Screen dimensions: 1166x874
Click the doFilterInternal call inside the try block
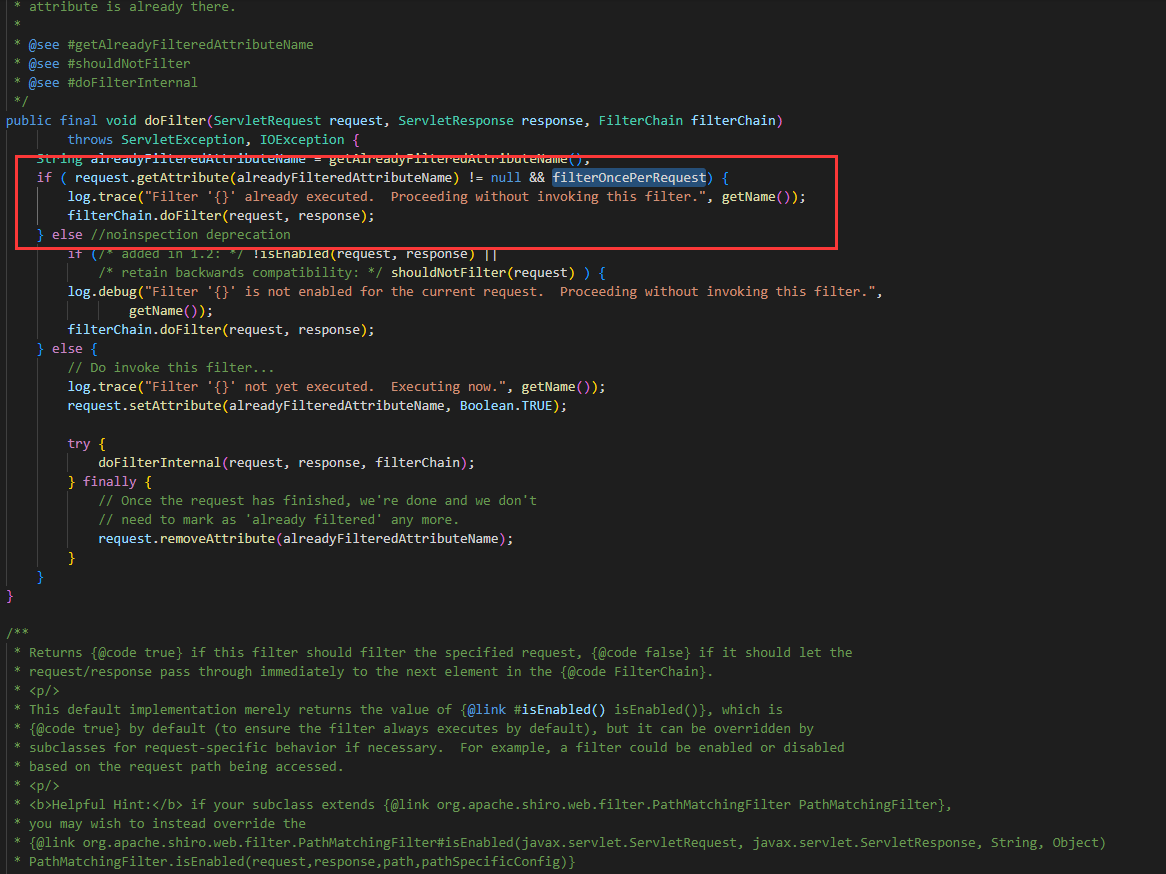tap(159, 463)
